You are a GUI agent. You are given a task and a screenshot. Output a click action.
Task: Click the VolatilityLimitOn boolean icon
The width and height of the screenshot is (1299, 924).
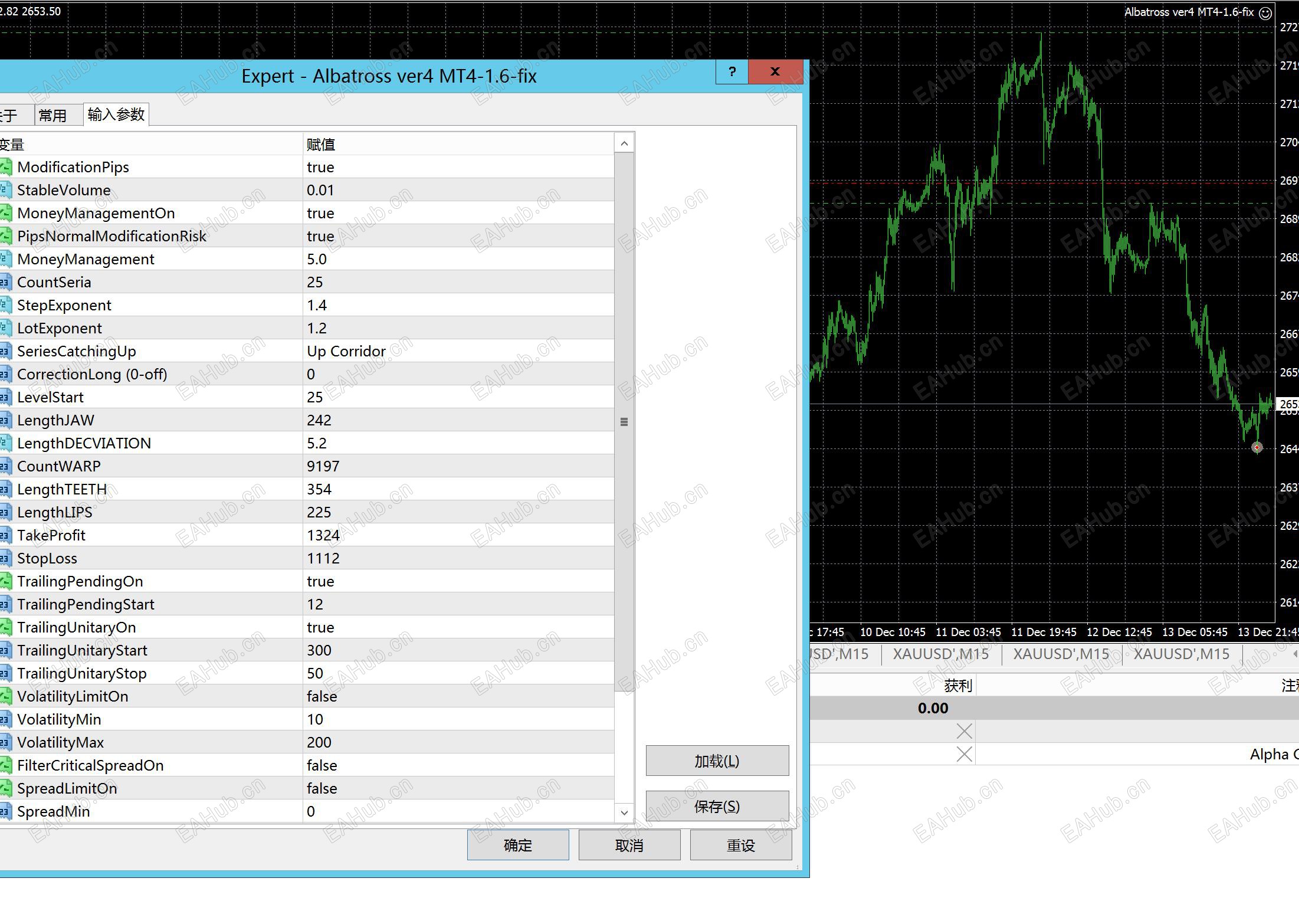[x=5, y=696]
